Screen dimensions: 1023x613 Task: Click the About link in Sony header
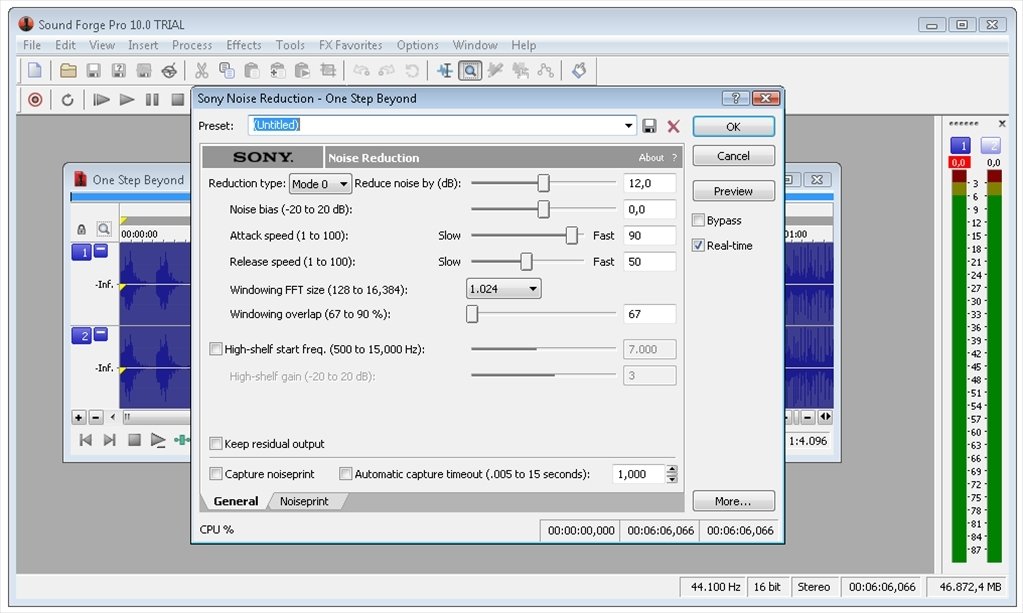[x=651, y=157]
